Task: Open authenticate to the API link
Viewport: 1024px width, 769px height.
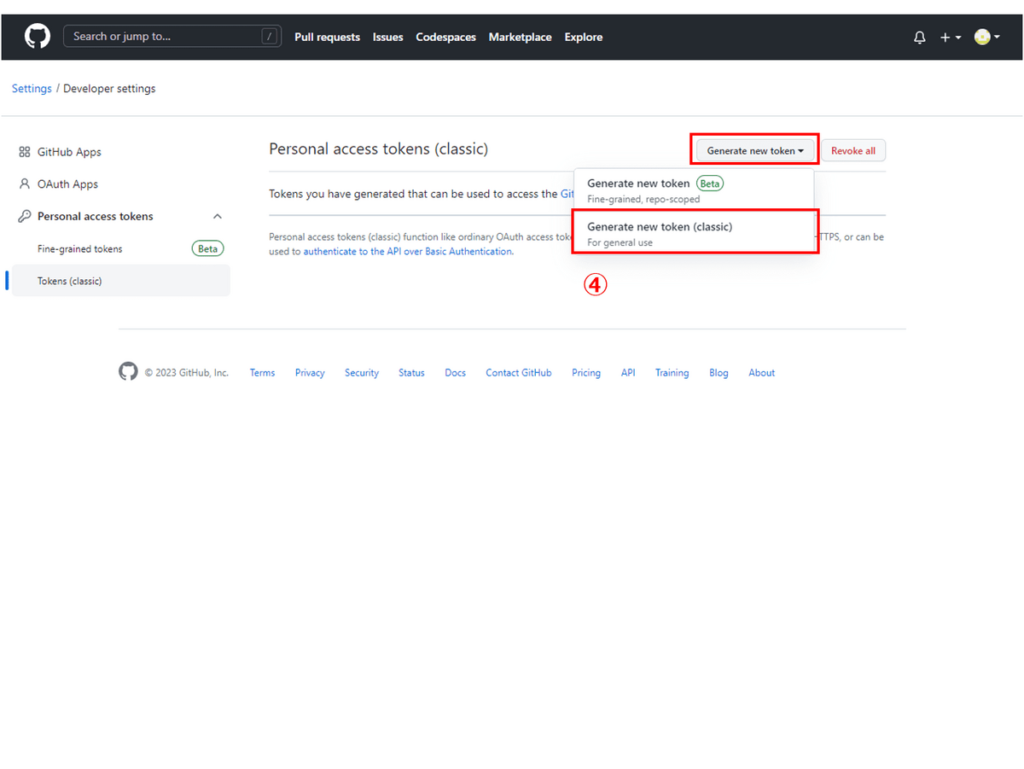Action: coord(408,251)
